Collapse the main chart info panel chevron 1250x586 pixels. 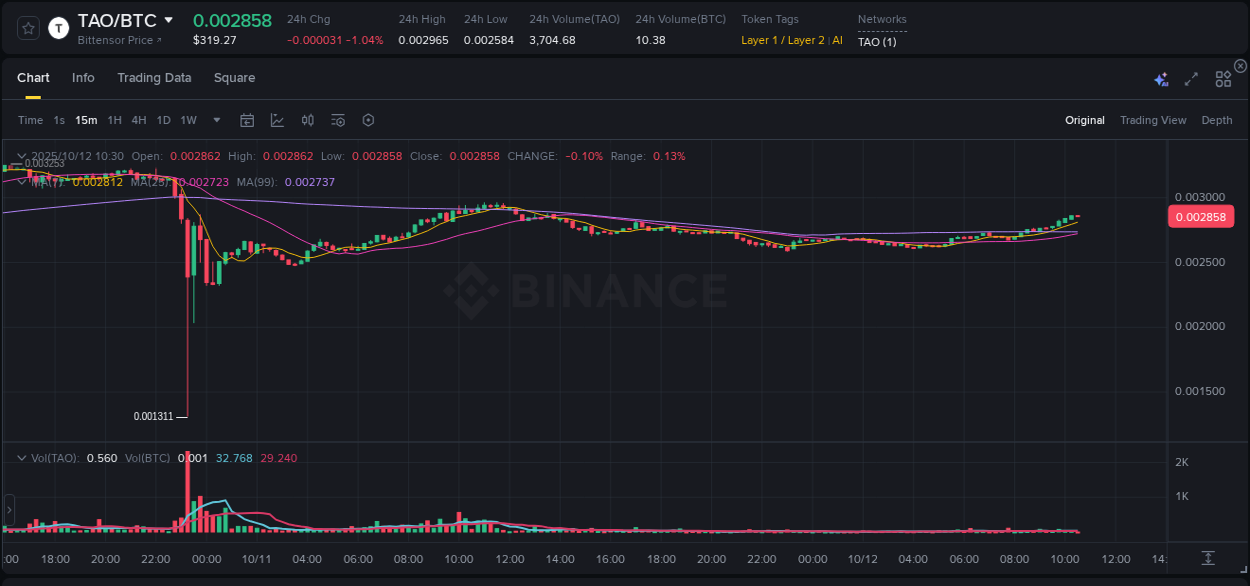point(20,156)
